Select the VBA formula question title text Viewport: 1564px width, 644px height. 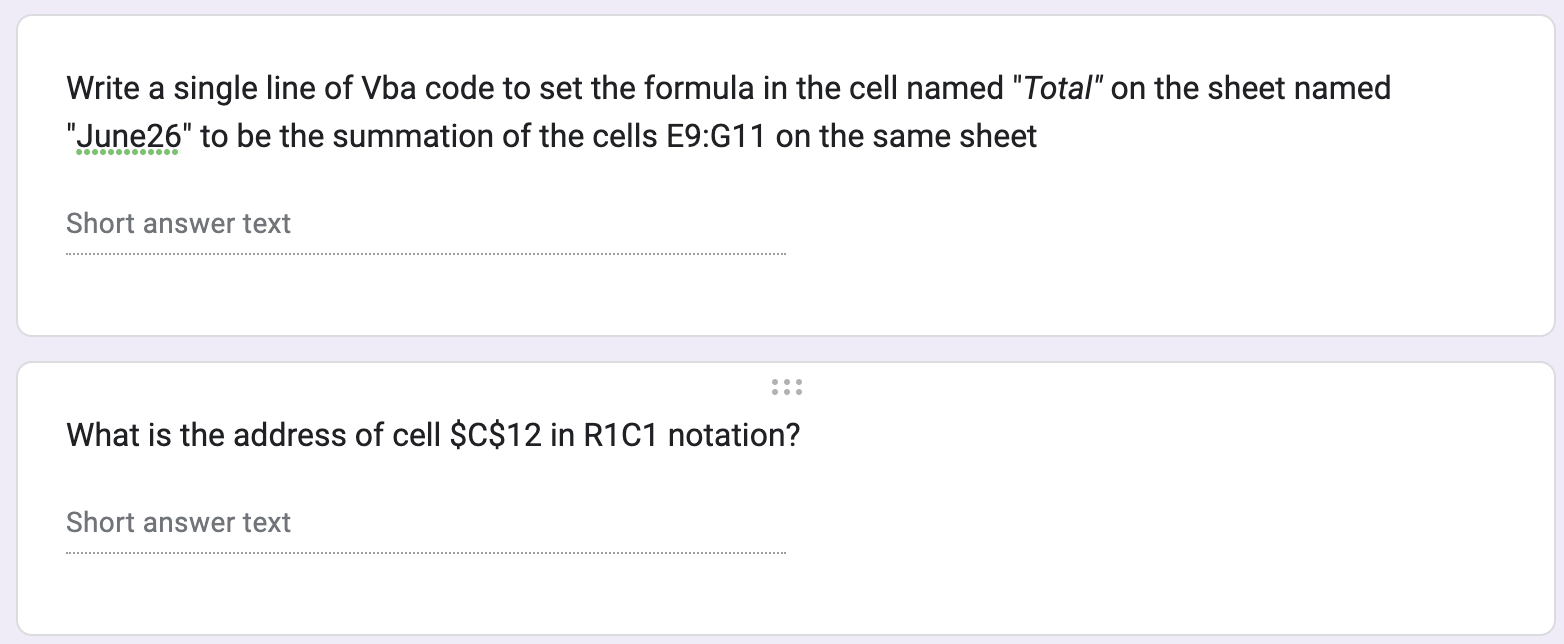click(728, 112)
